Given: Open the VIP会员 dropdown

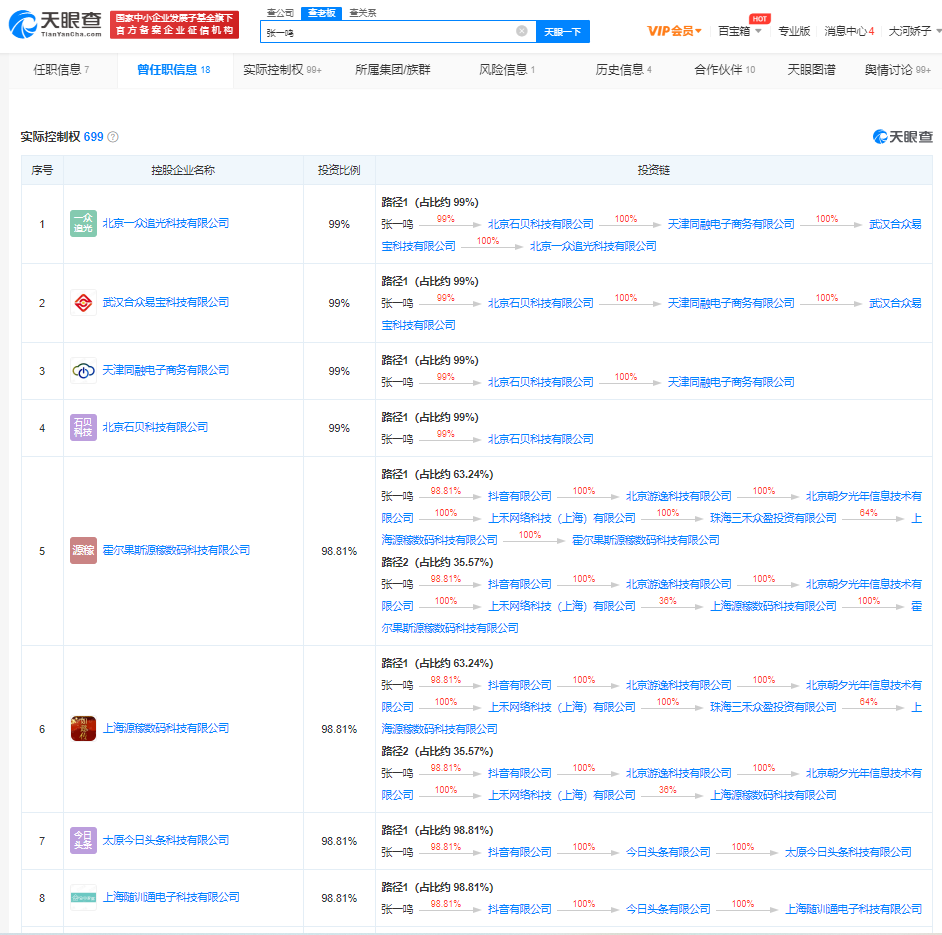Looking at the screenshot, I should [x=674, y=31].
